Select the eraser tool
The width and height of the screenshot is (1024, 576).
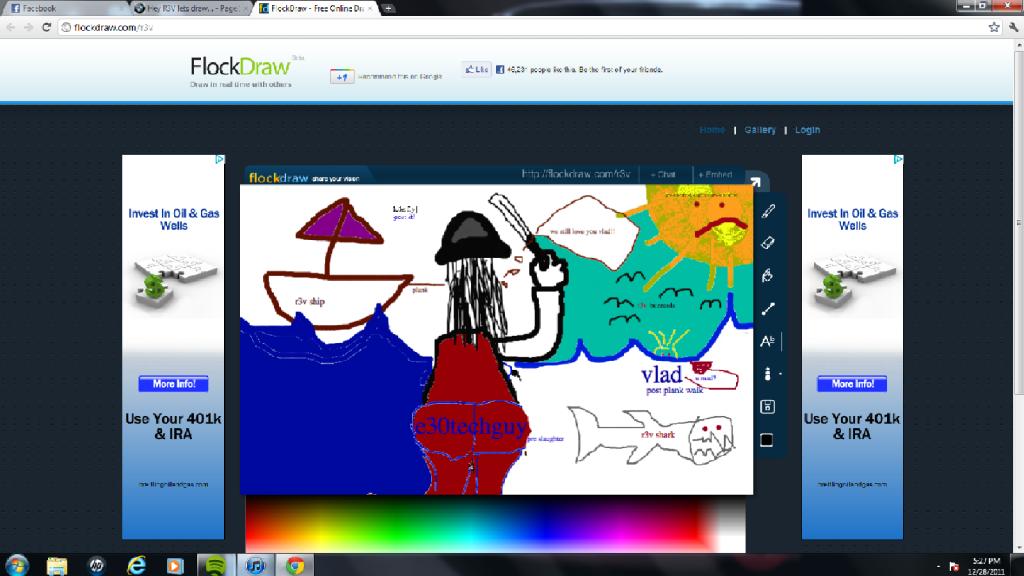coord(768,243)
